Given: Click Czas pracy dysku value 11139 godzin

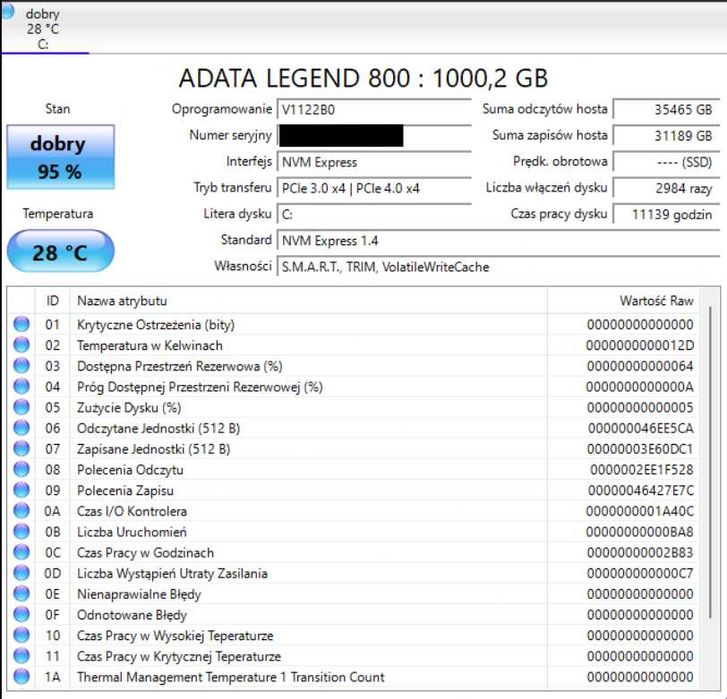Looking at the screenshot, I should pyautogui.click(x=666, y=214).
